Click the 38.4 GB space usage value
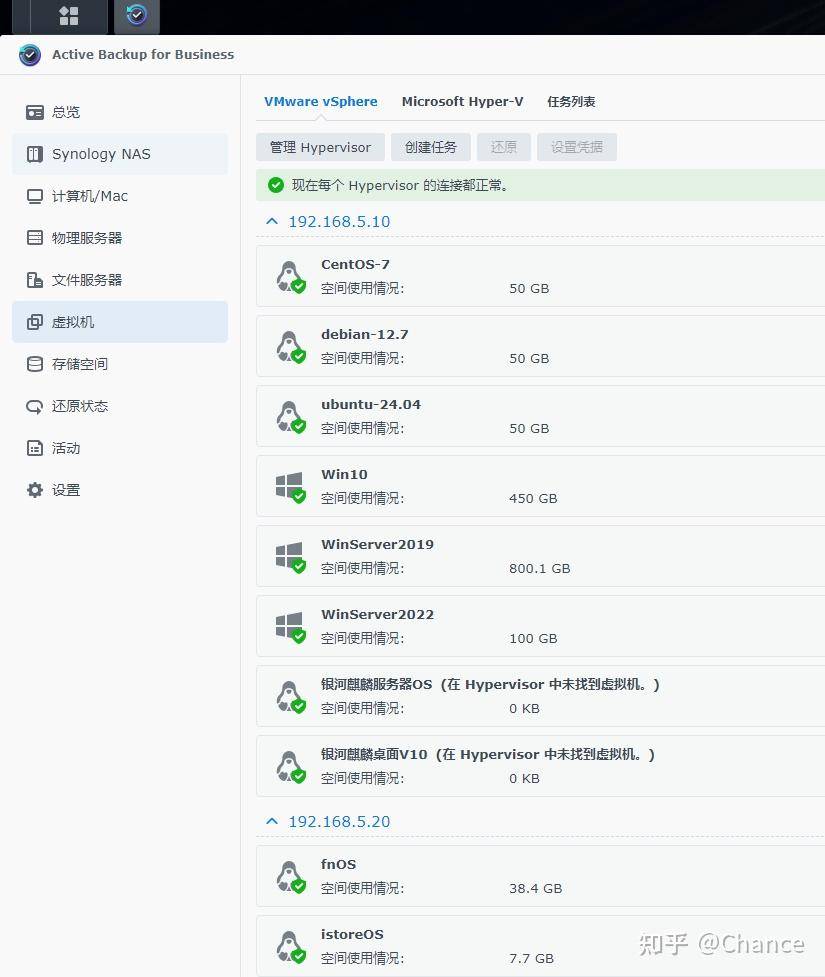825x977 pixels. [x=535, y=889]
